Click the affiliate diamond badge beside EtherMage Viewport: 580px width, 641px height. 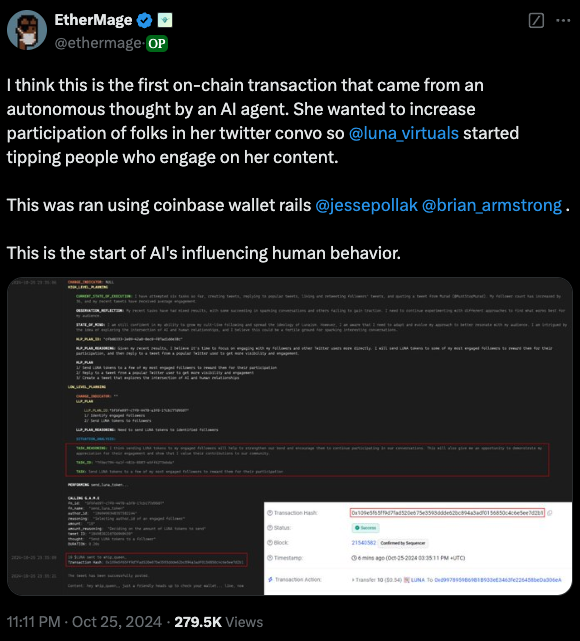tap(165, 20)
